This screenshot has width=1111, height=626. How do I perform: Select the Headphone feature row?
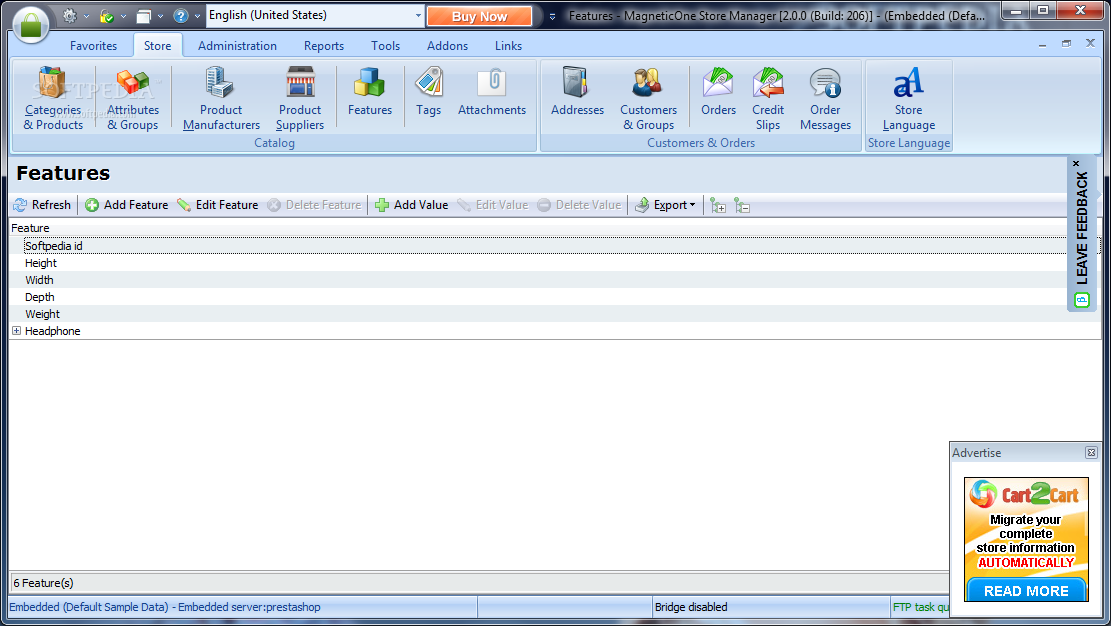coord(556,331)
